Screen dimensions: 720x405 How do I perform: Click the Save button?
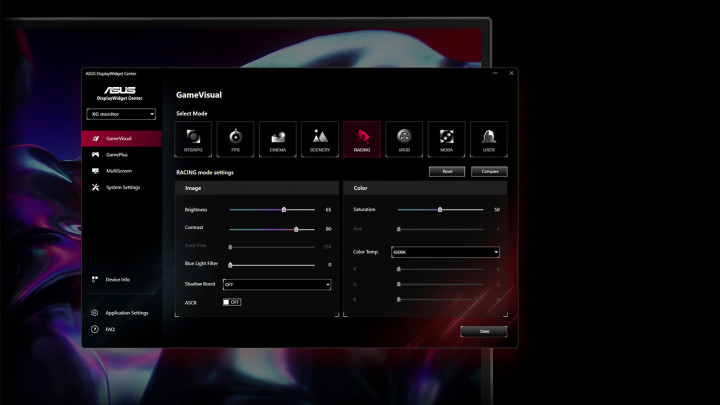click(x=484, y=331)
